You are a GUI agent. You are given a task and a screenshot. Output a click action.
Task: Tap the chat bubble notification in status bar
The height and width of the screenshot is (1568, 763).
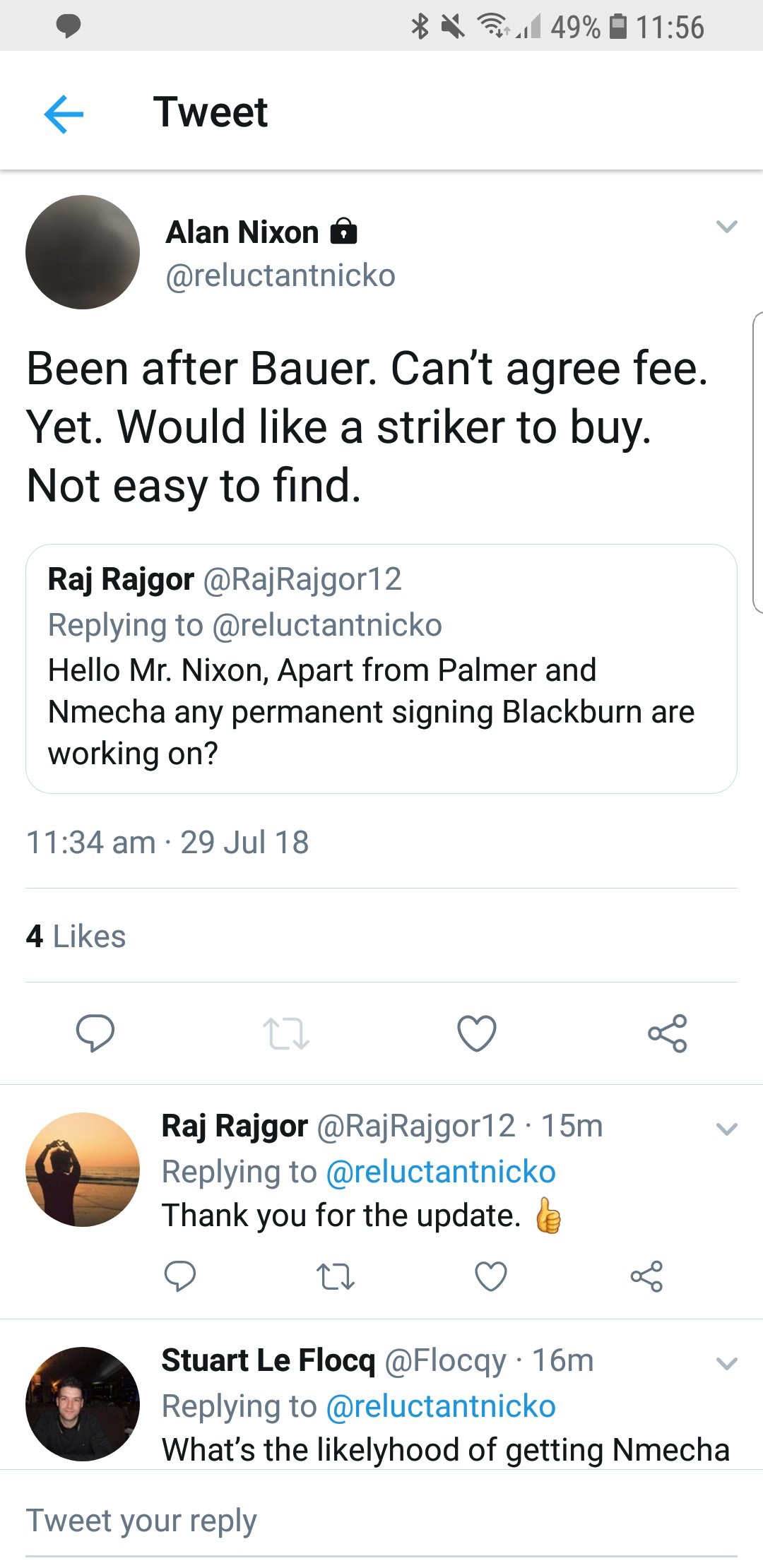[68, 26]
